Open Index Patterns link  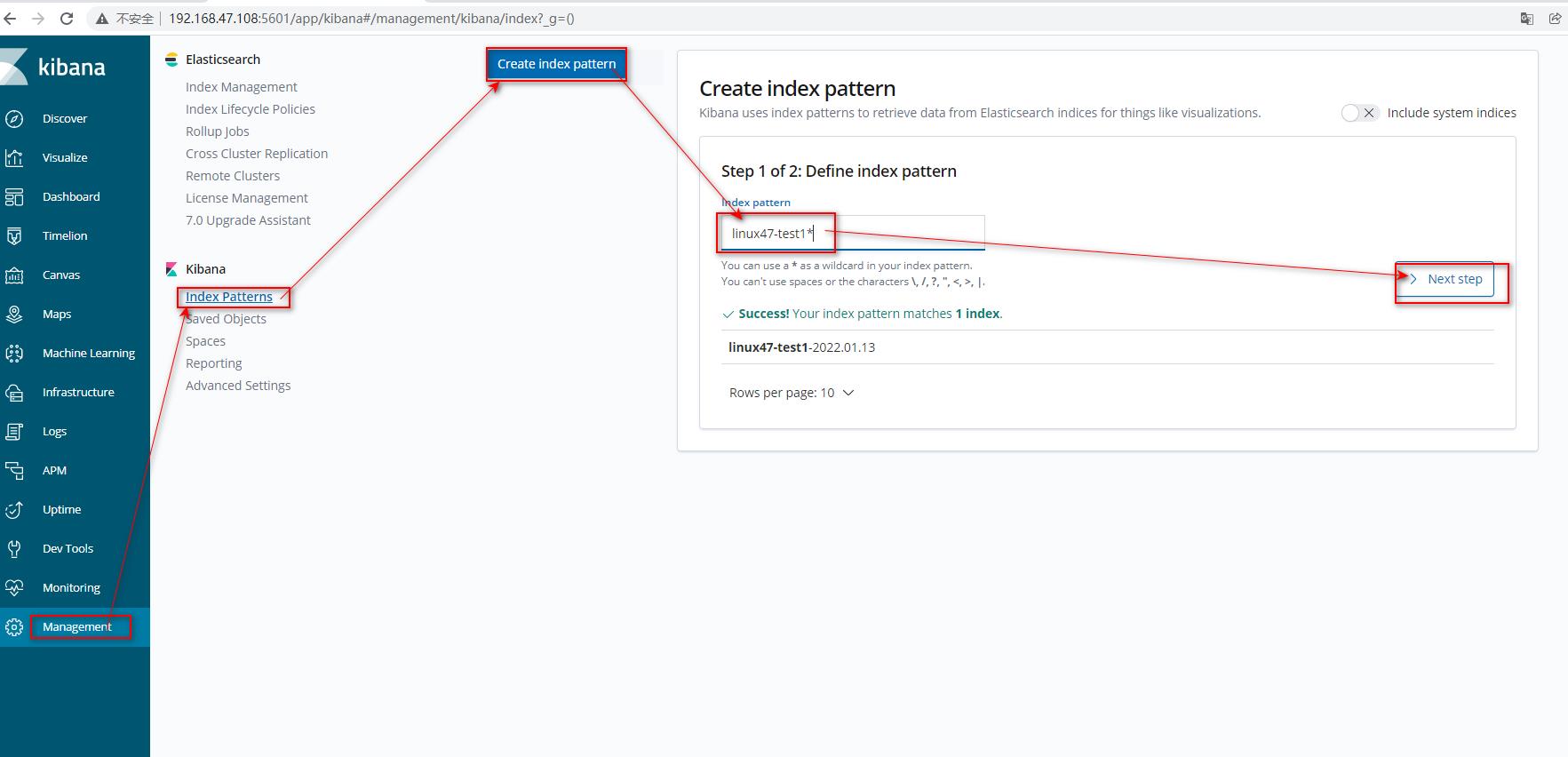229,297
